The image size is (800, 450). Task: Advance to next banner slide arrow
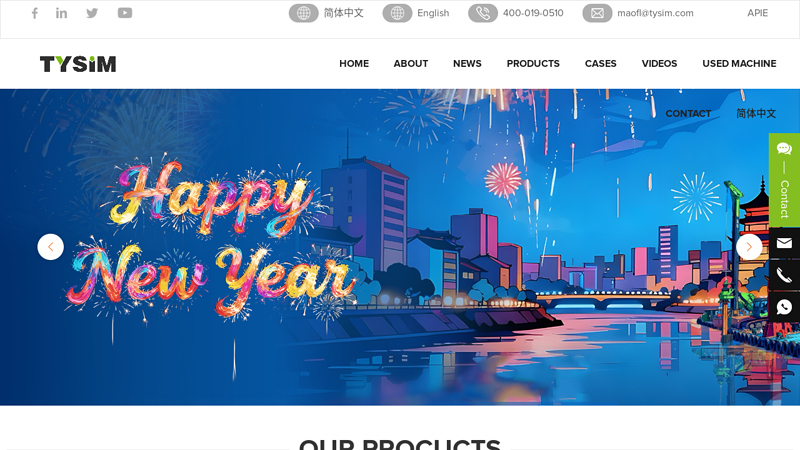[x=749, y=247]
